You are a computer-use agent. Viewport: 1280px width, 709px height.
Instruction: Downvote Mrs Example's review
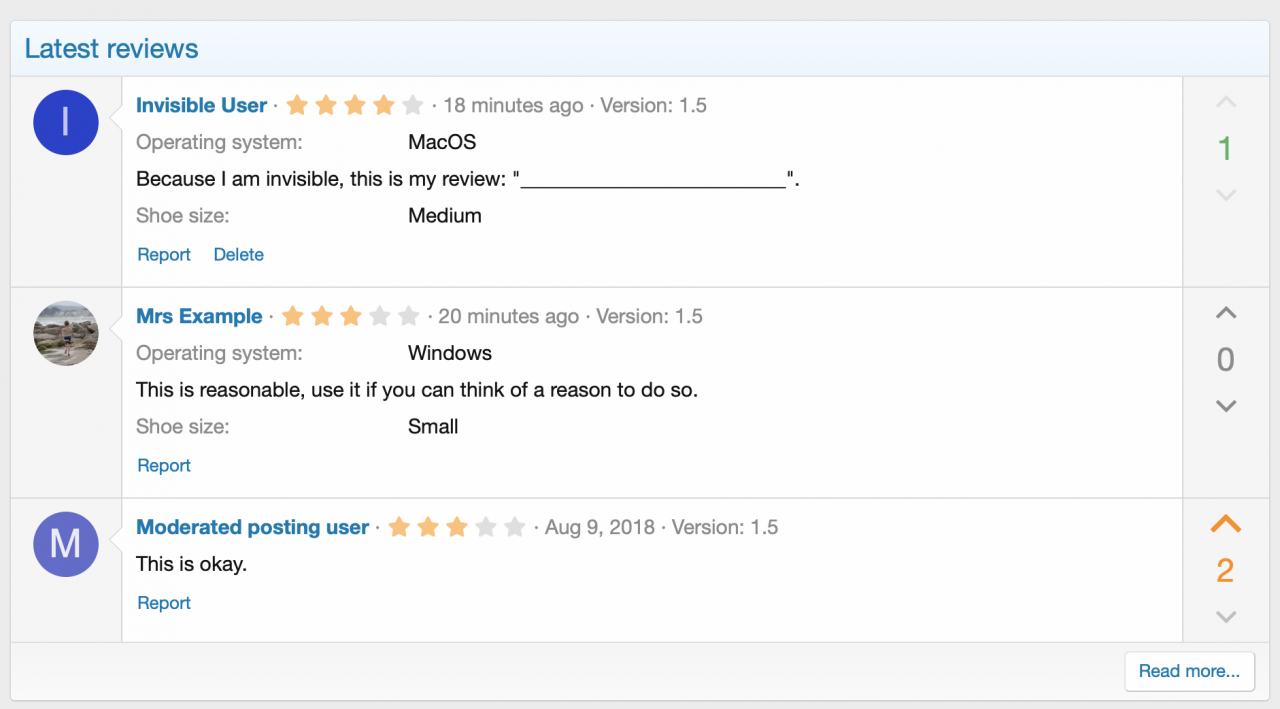click(1225, 406)
